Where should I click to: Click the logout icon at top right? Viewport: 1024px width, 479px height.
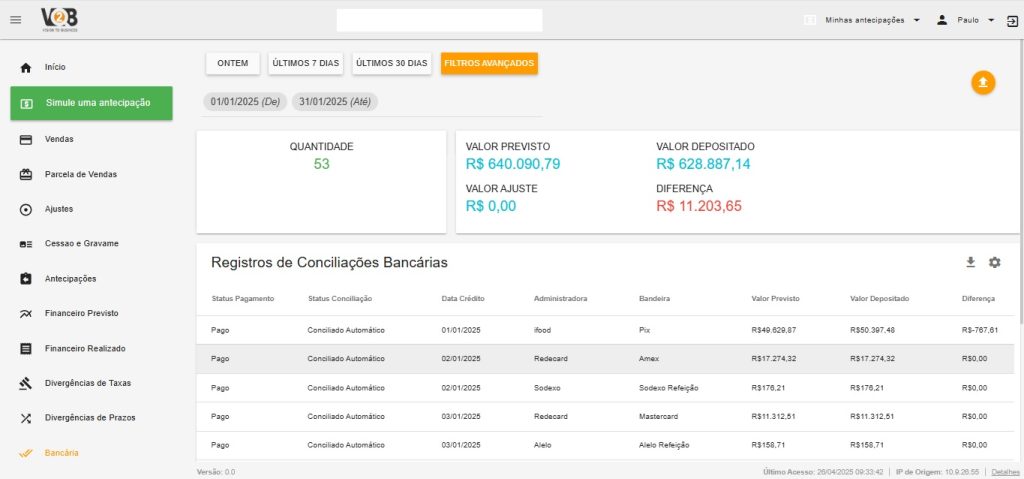1012,20
